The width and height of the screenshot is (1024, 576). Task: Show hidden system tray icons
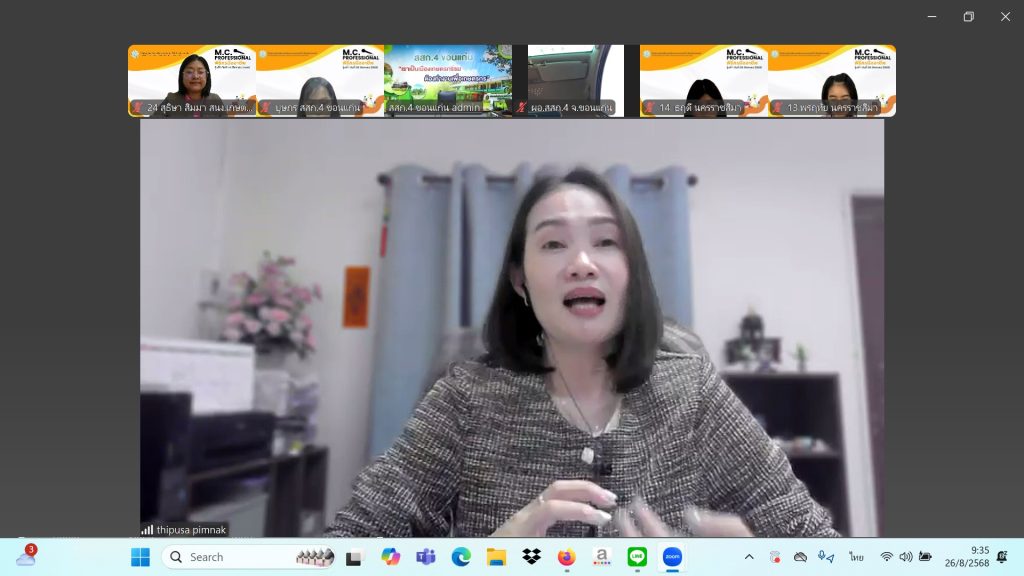coord(749,557)
